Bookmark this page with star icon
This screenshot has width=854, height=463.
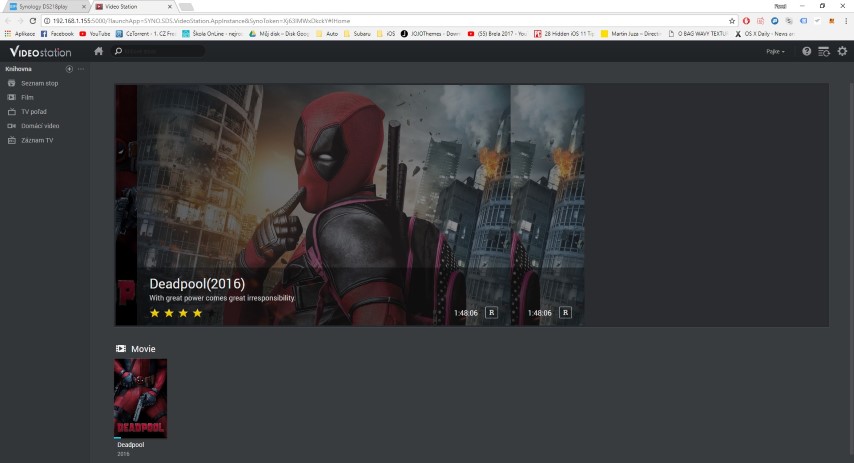click(731, 21)
